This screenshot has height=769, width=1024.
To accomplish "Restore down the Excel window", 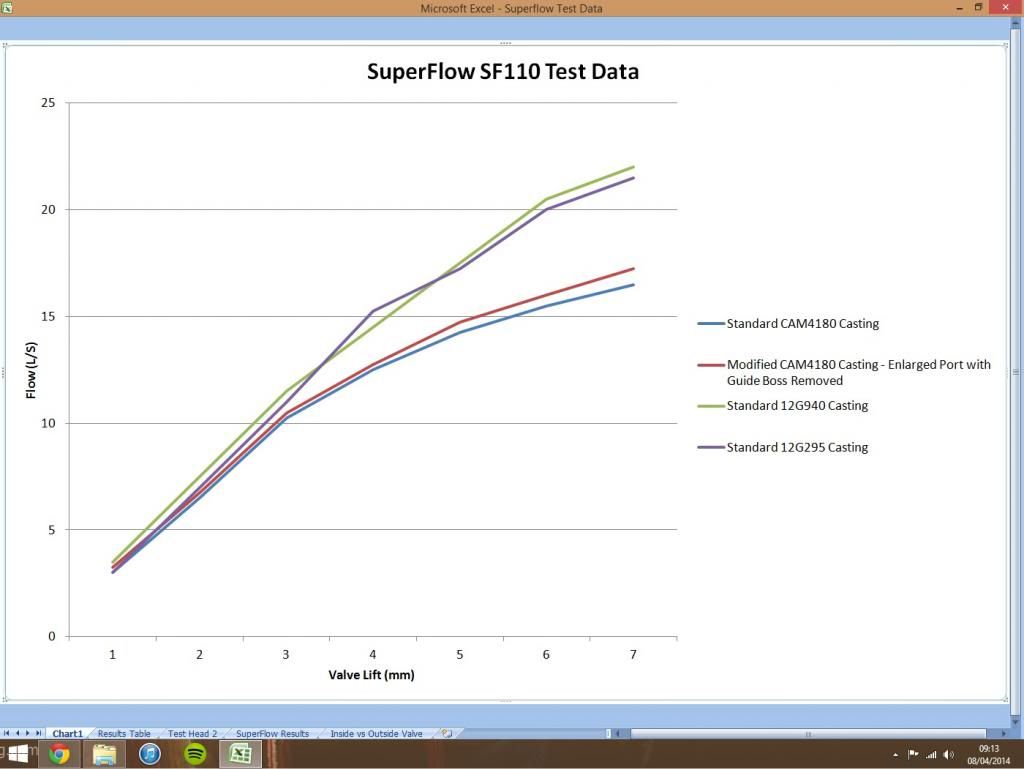I will point(978,7).
